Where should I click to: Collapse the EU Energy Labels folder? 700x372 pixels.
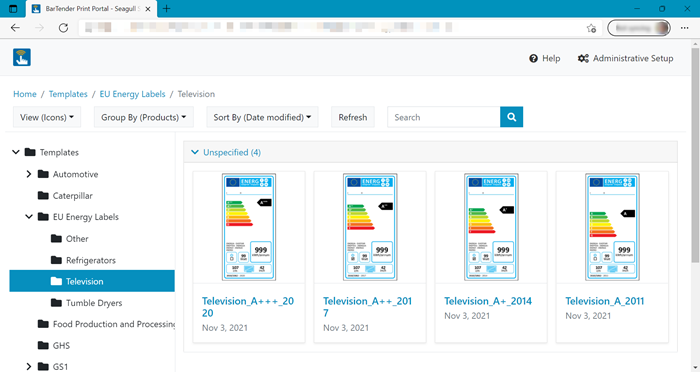tap(29, 217)
